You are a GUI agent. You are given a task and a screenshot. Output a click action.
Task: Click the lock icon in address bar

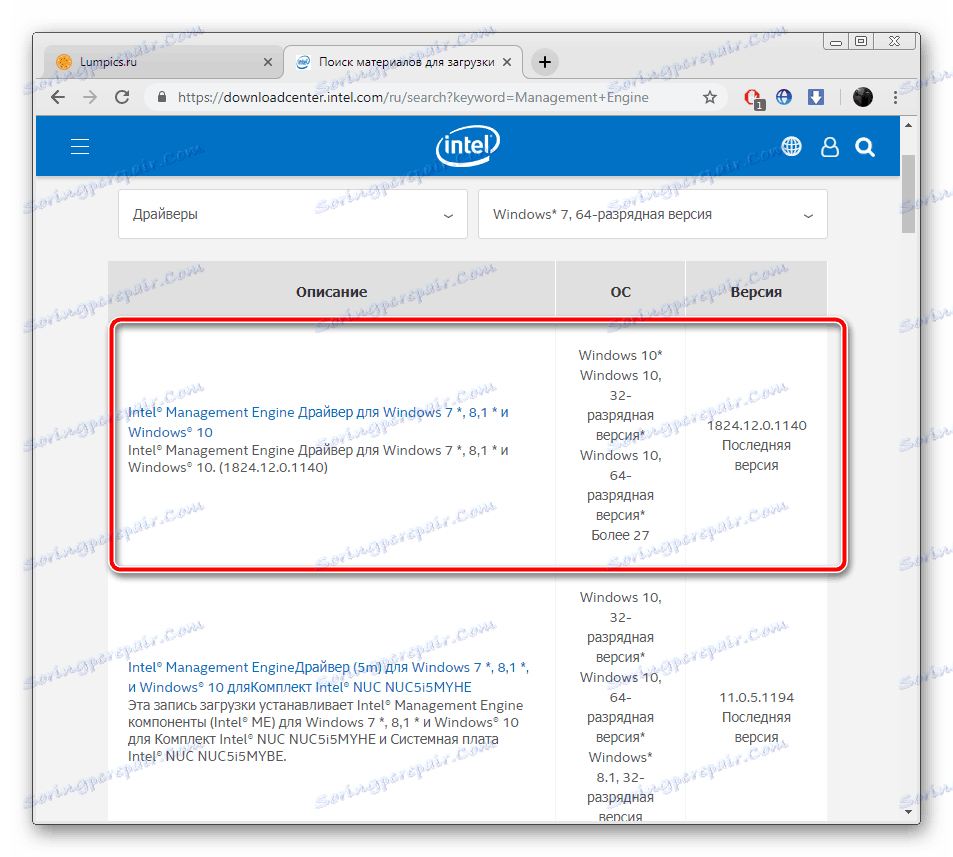pyautogui.click(x=162, y=97)
